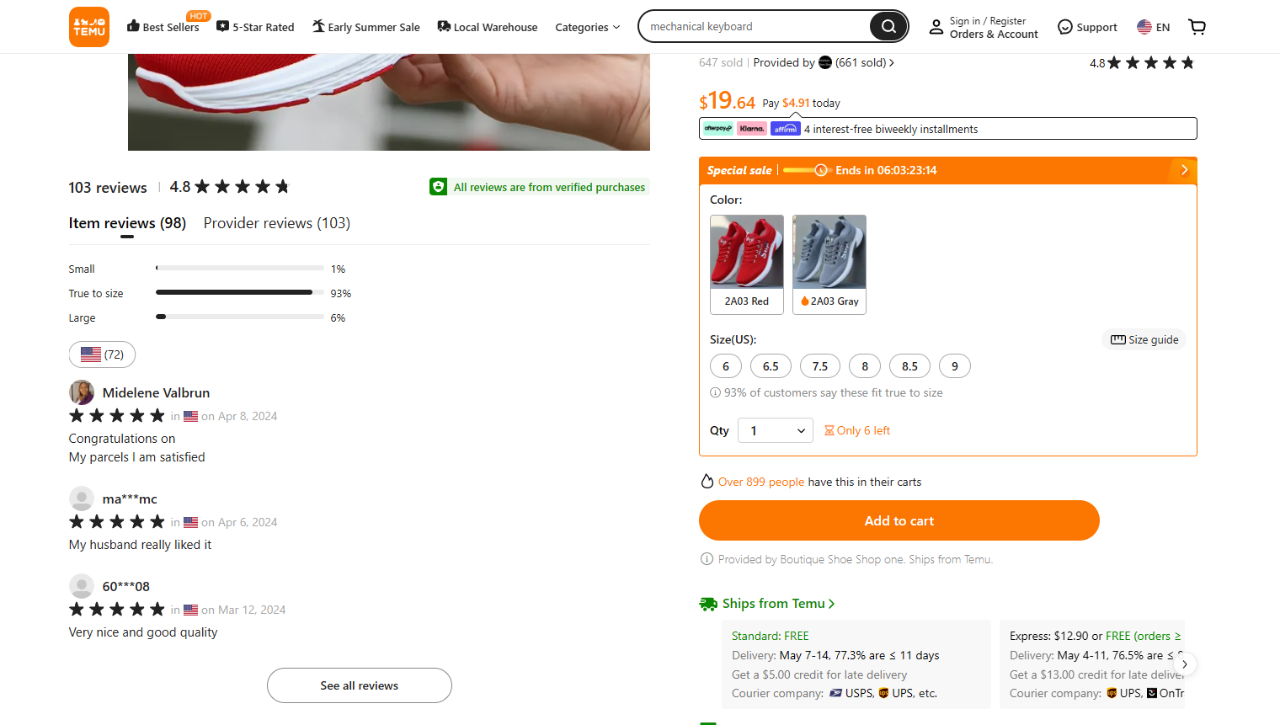Click the Temu logo icon
1280x725 pixels.
[x=89, y=27]
